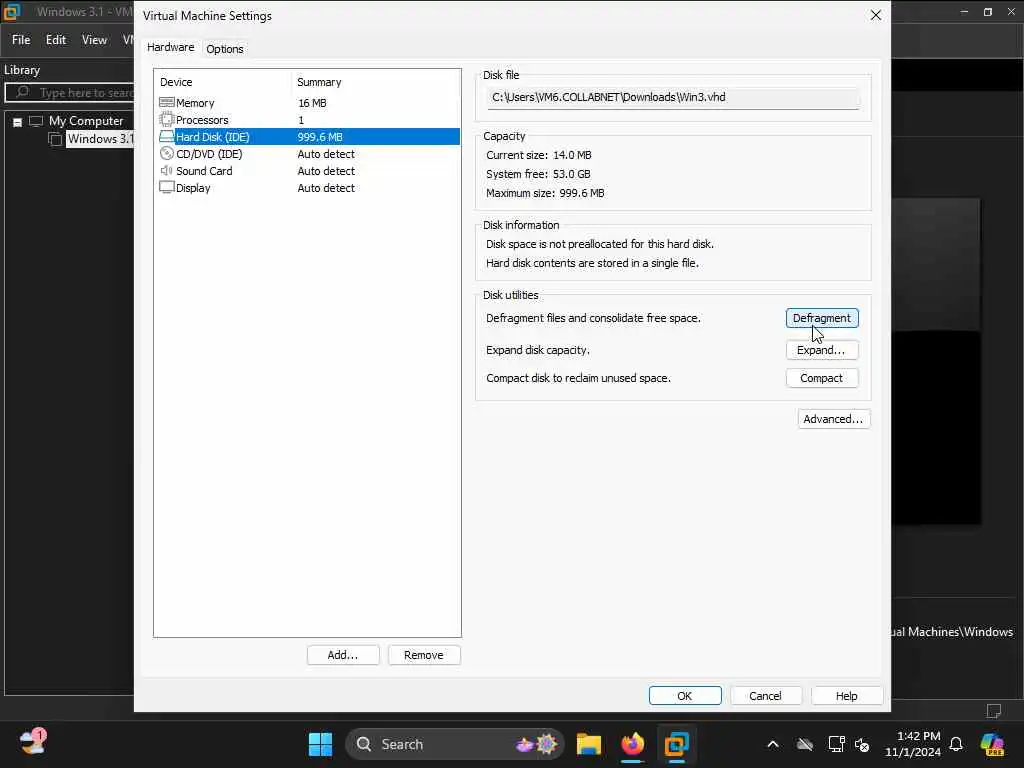
Task: Click the Disk file path field
Action: pos(673,97)
